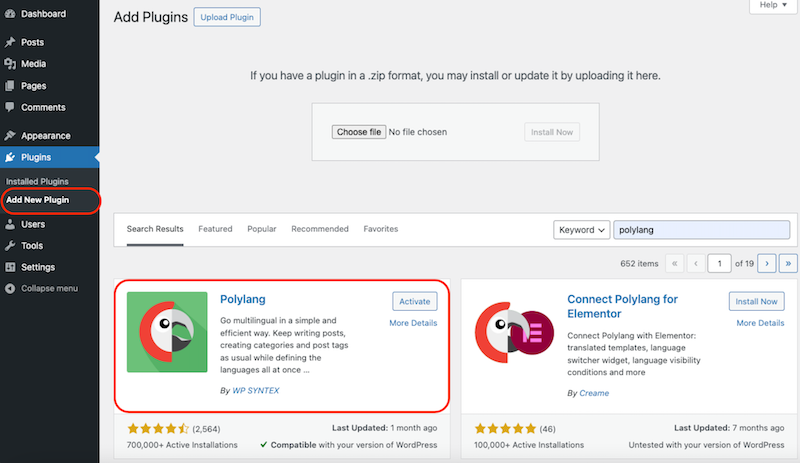Open the Polylang title link
Screen dimensions: 800x463
tap(243, 299)
